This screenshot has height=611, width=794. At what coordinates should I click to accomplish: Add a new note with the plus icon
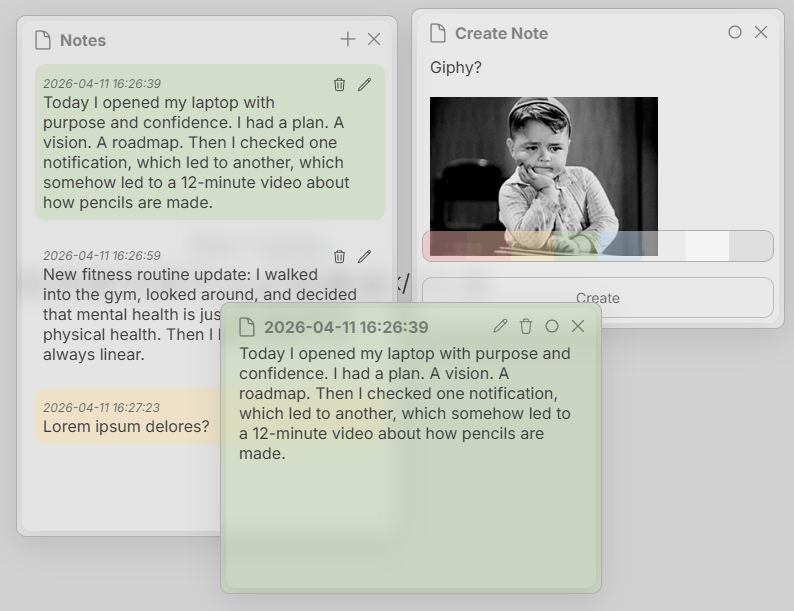(348, 39)
